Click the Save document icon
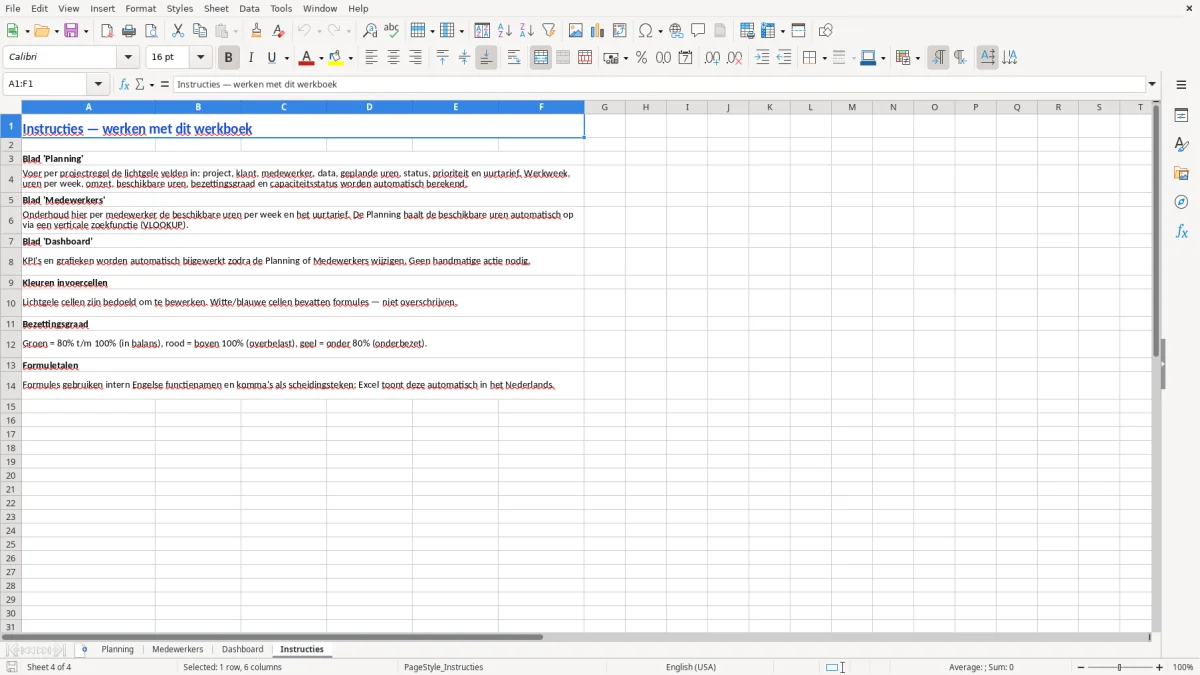 pyautogui.click(x=71, y=31)
